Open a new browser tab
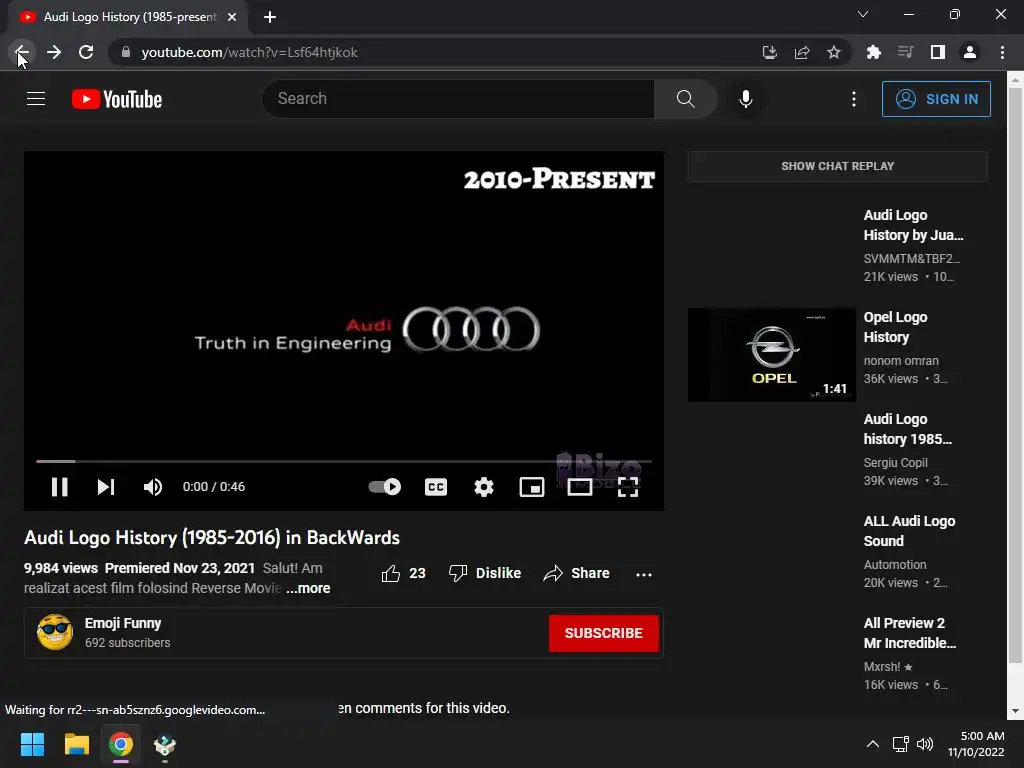This screenshot has width=1024, height=768. pyautogui.click(x=270, y=17)
